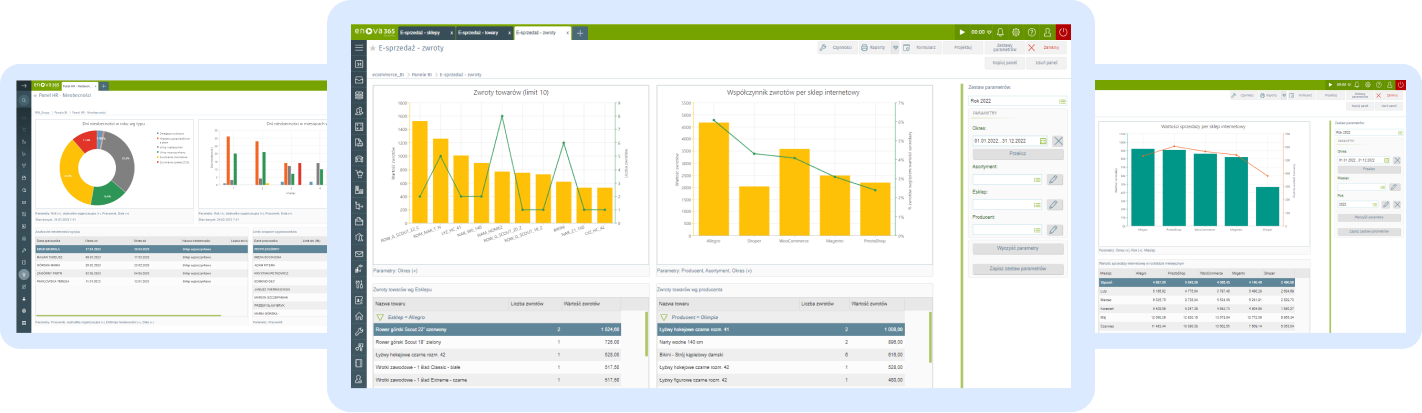
Task: Open the user profile icon
Action: (1047, 32)
